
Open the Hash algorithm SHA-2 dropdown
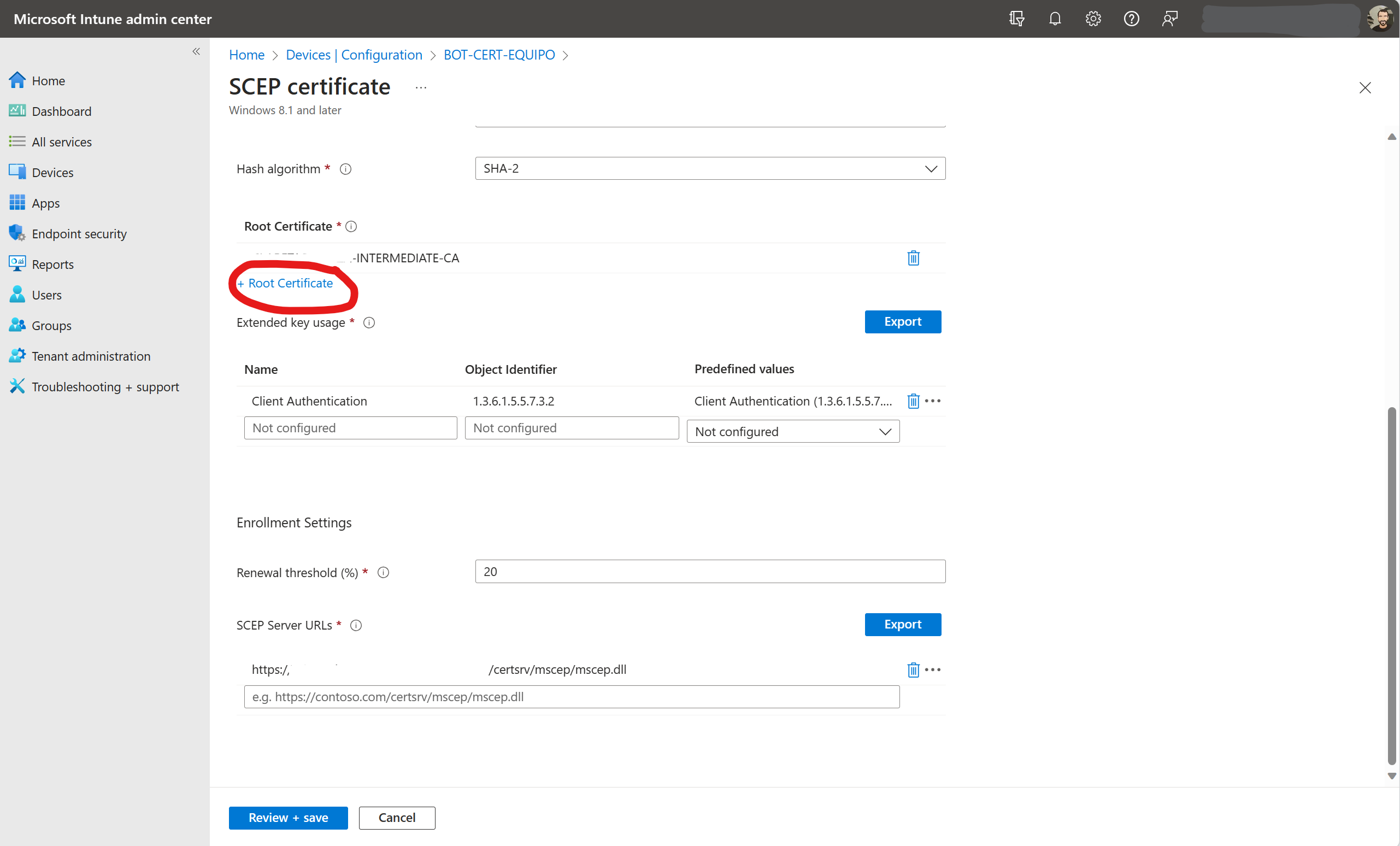tap(710, 169)
